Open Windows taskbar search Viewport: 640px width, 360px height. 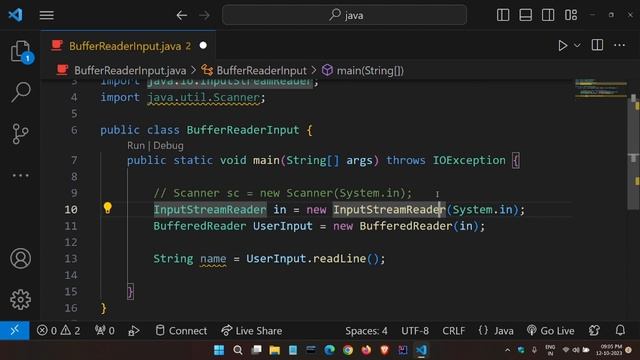point(238,350)
